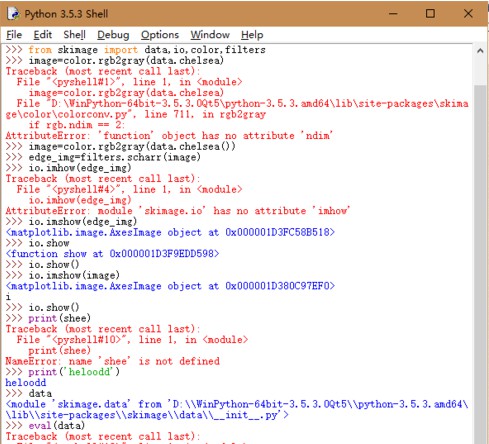Click the NameError 'shee' is not defined
Screen dimensions: 489x444
[112, 361]
